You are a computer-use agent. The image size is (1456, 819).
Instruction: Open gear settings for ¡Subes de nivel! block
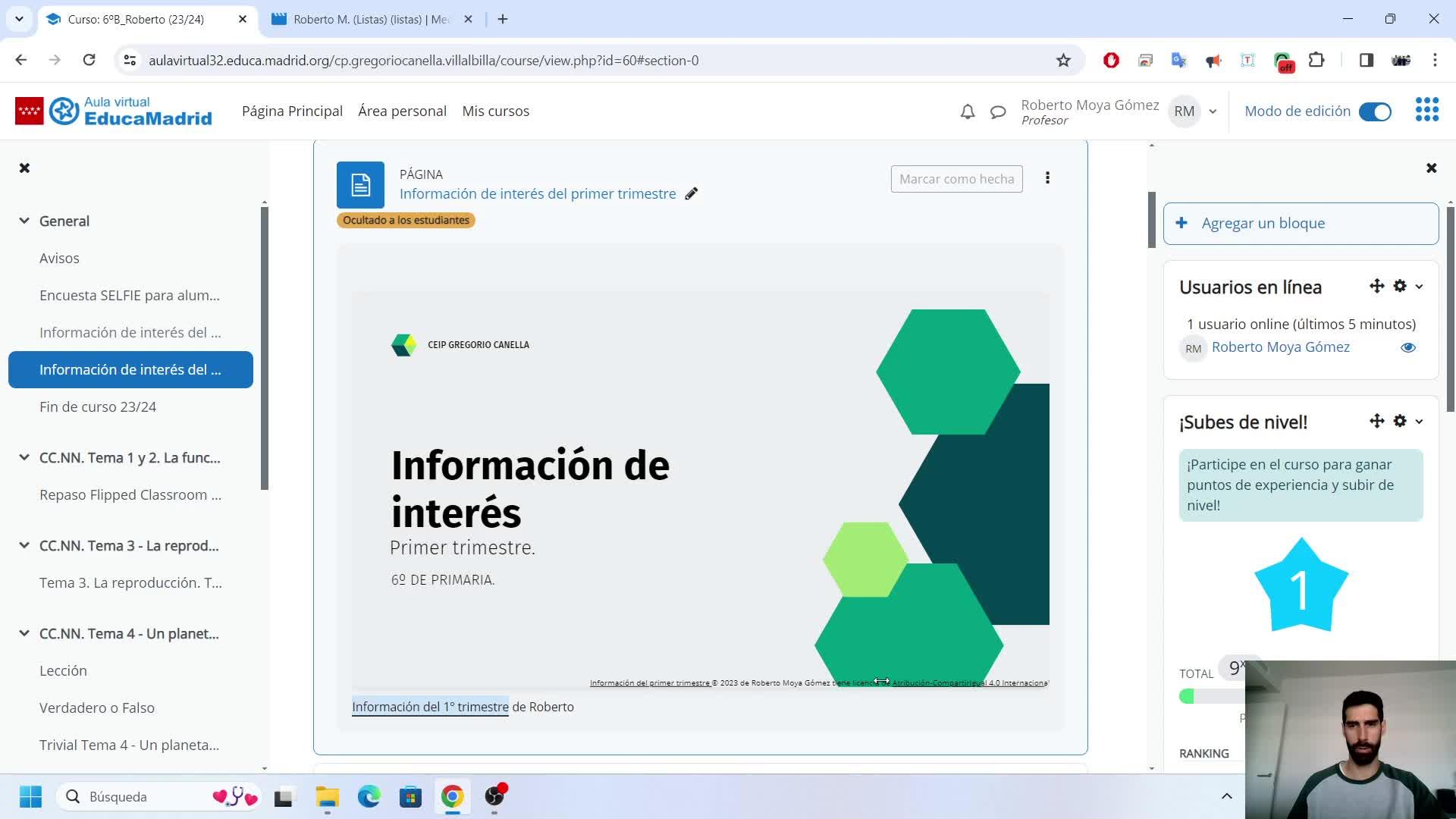[1400, 421]
